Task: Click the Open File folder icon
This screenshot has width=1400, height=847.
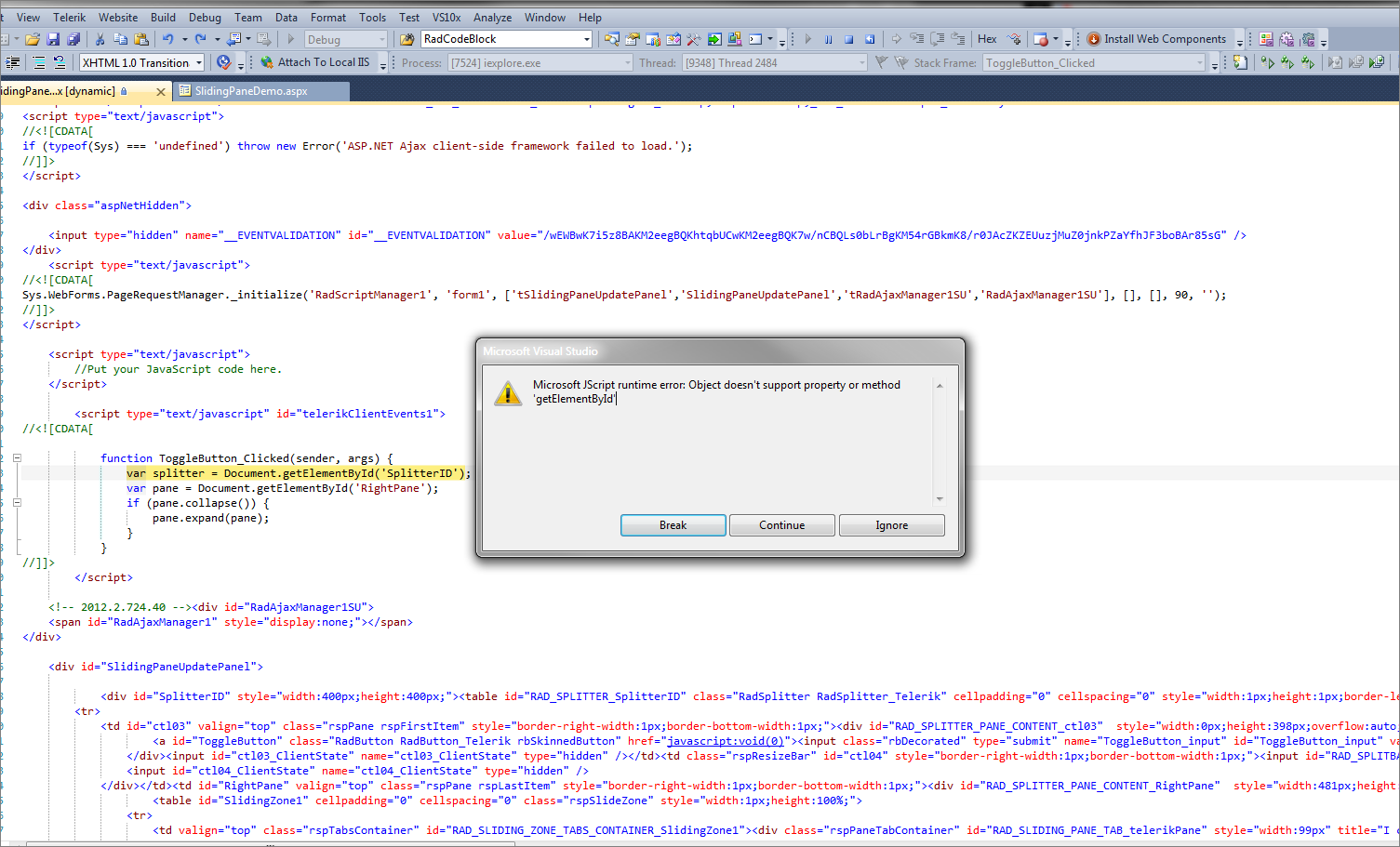Action: (33, 39)
